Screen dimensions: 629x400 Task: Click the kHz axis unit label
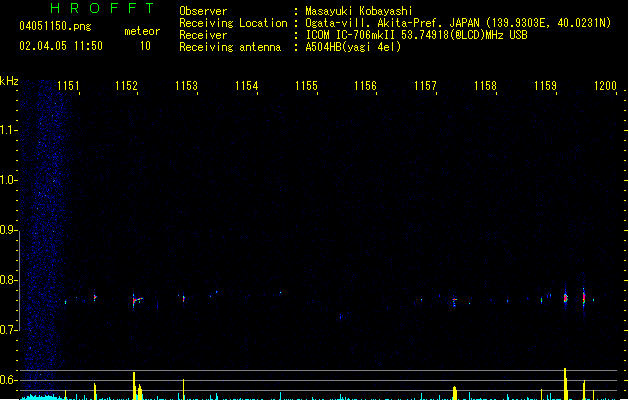9,81
